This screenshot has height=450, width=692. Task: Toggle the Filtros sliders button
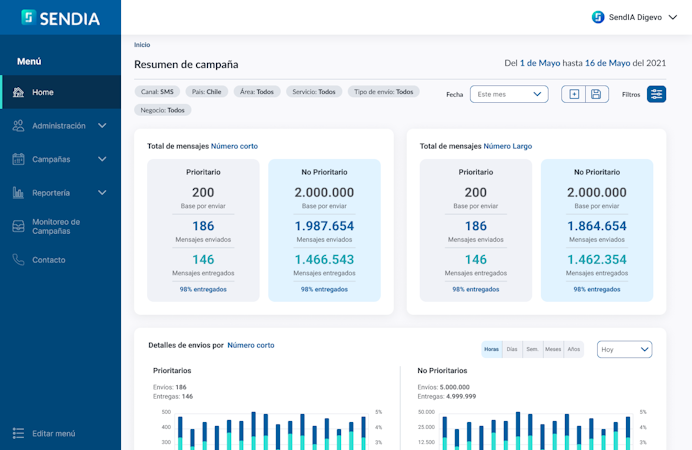[x=656, y=94]
